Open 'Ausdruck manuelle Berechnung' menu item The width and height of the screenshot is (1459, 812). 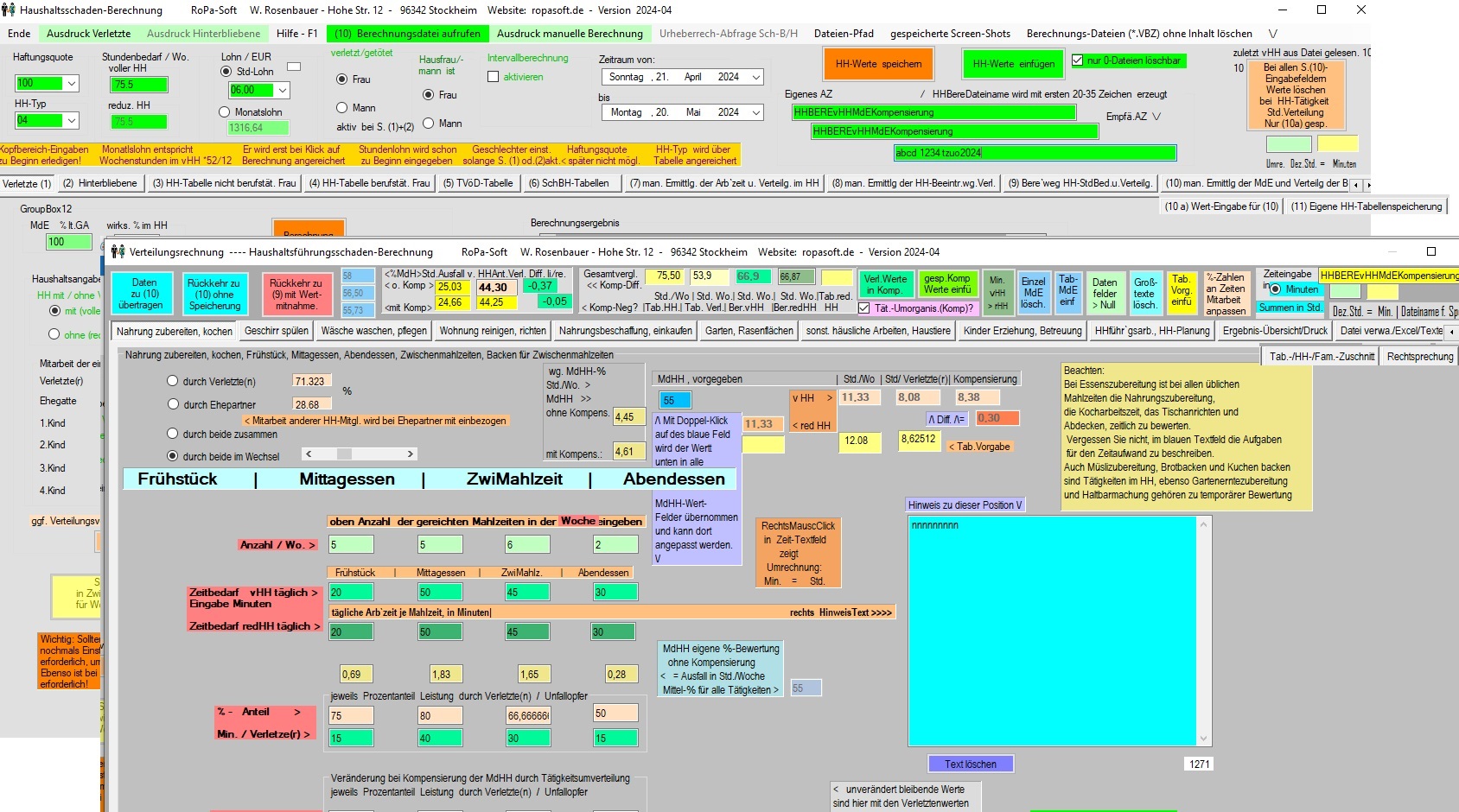[570, 34]
